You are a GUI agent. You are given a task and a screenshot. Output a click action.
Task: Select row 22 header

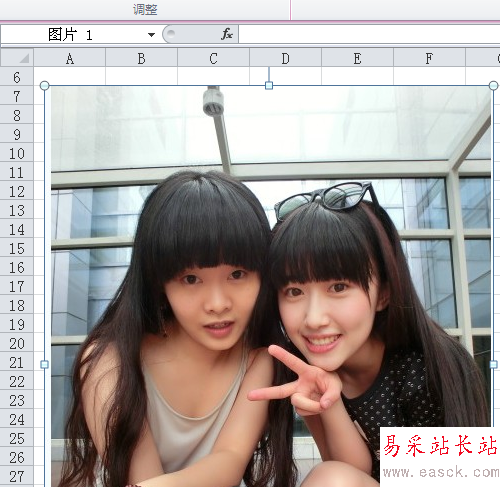17,381
